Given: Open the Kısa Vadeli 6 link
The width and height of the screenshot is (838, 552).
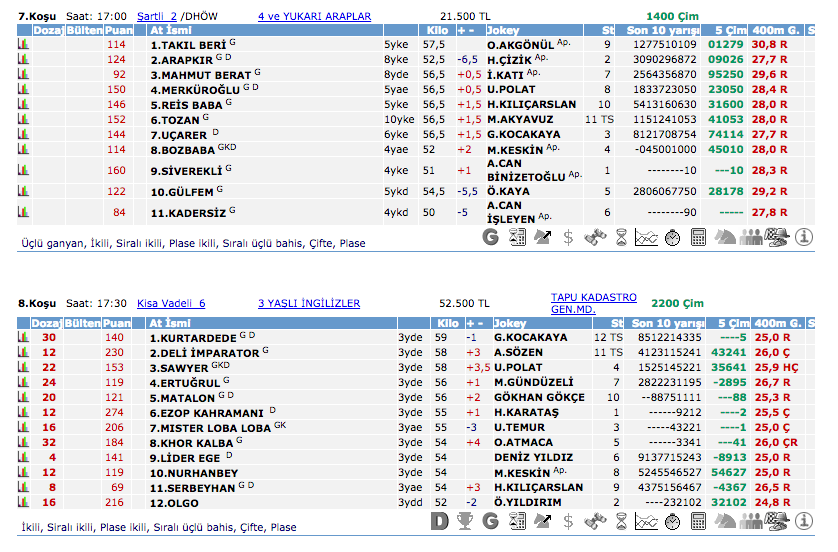Looking at the screenshot, I should tap(170, 303).
